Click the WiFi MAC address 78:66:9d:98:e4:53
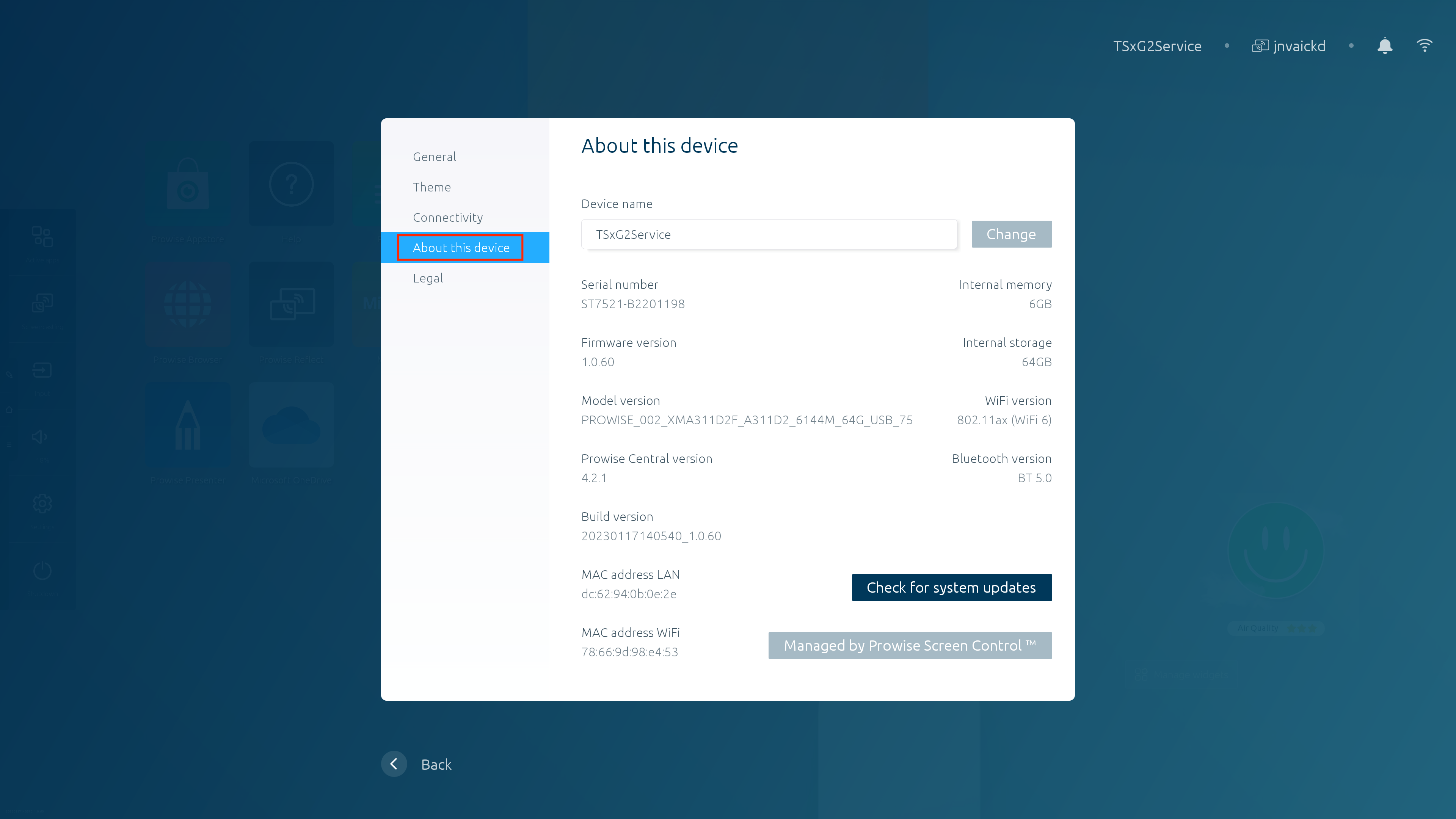The width and height of the screenshot is (1456, 819). (x=630, y=652)
